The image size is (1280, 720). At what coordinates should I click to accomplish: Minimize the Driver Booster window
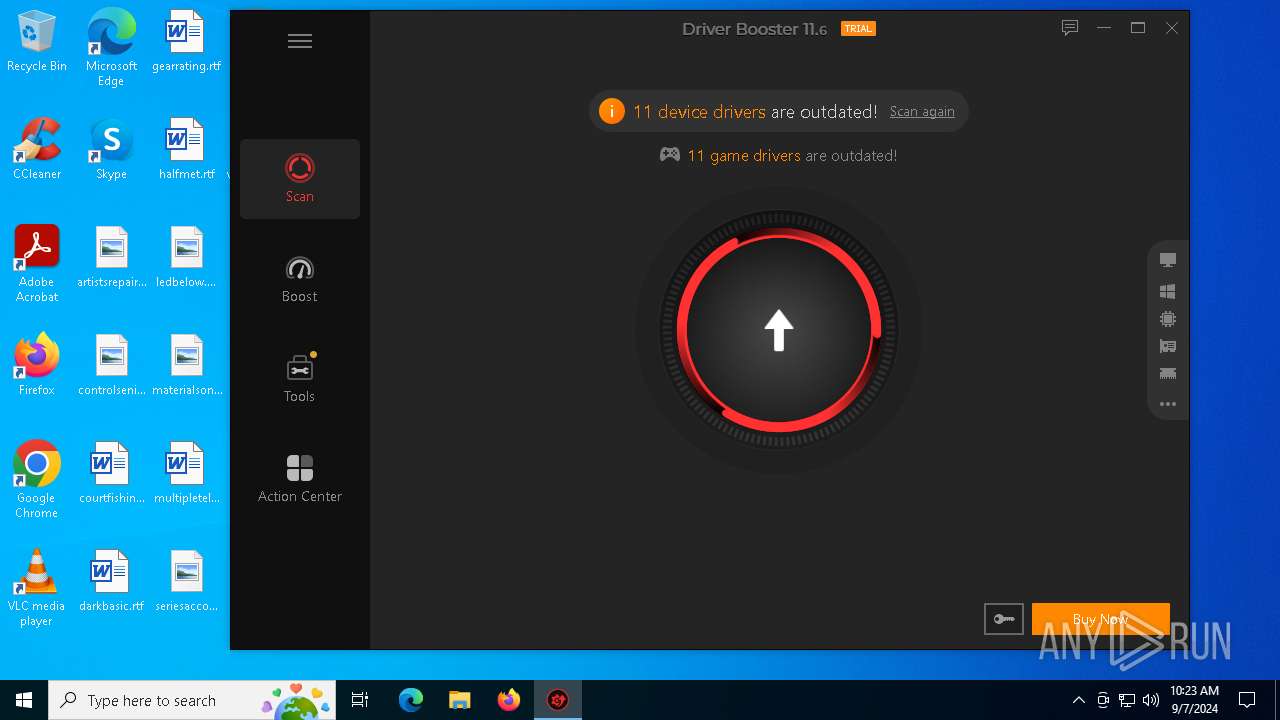point(1104,28)
